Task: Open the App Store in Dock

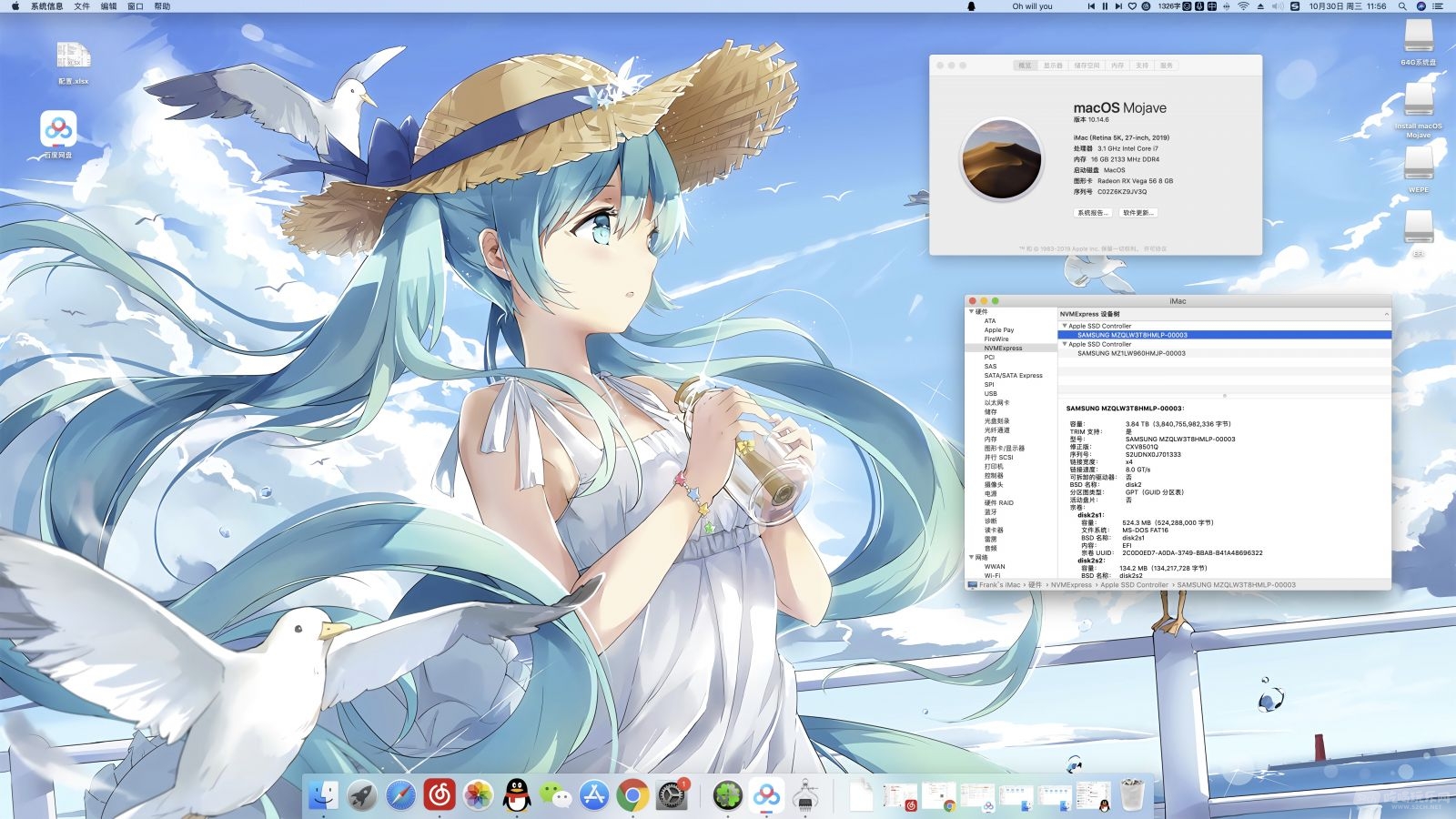Action: pos(594,795)
